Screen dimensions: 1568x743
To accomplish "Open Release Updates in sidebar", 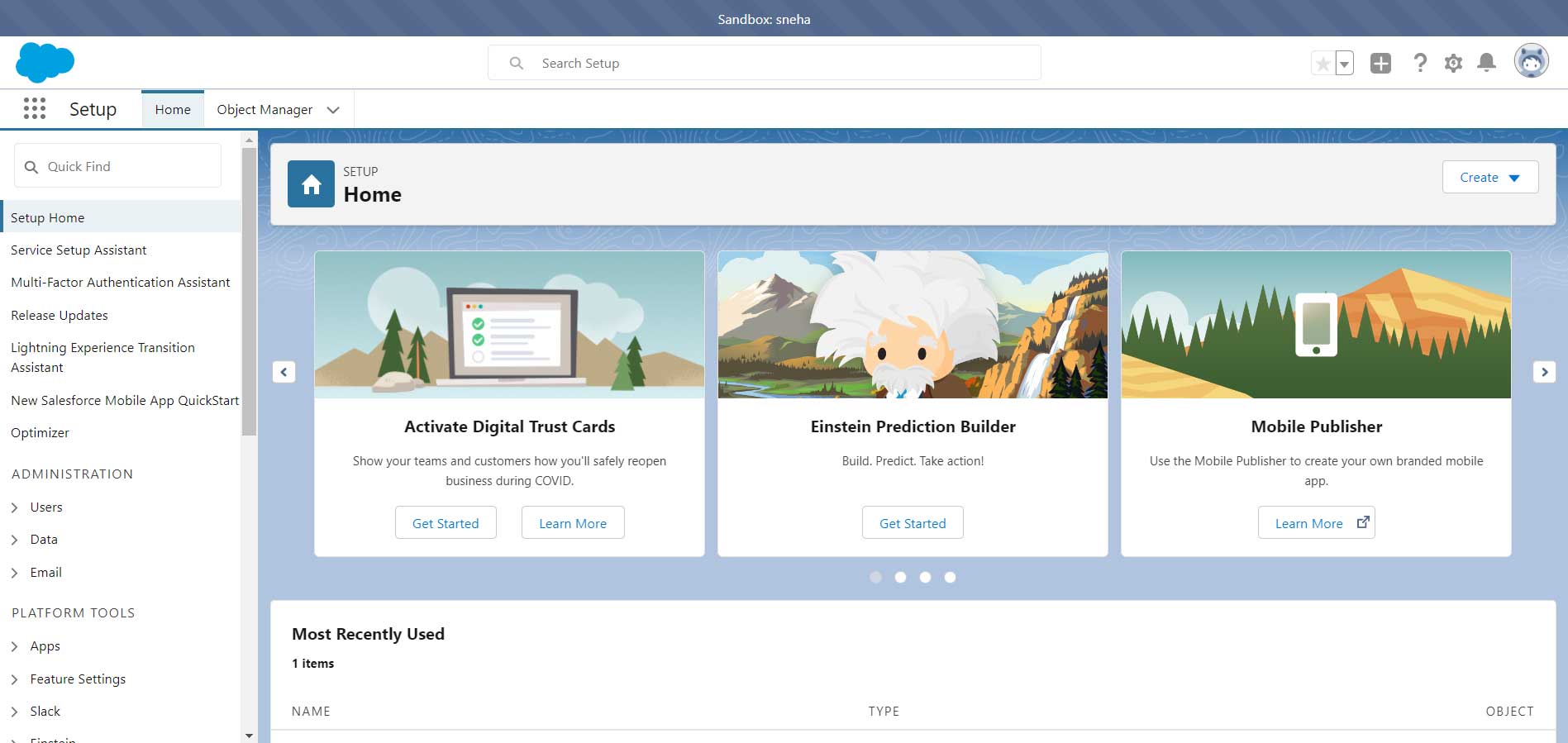I will 60,315.
